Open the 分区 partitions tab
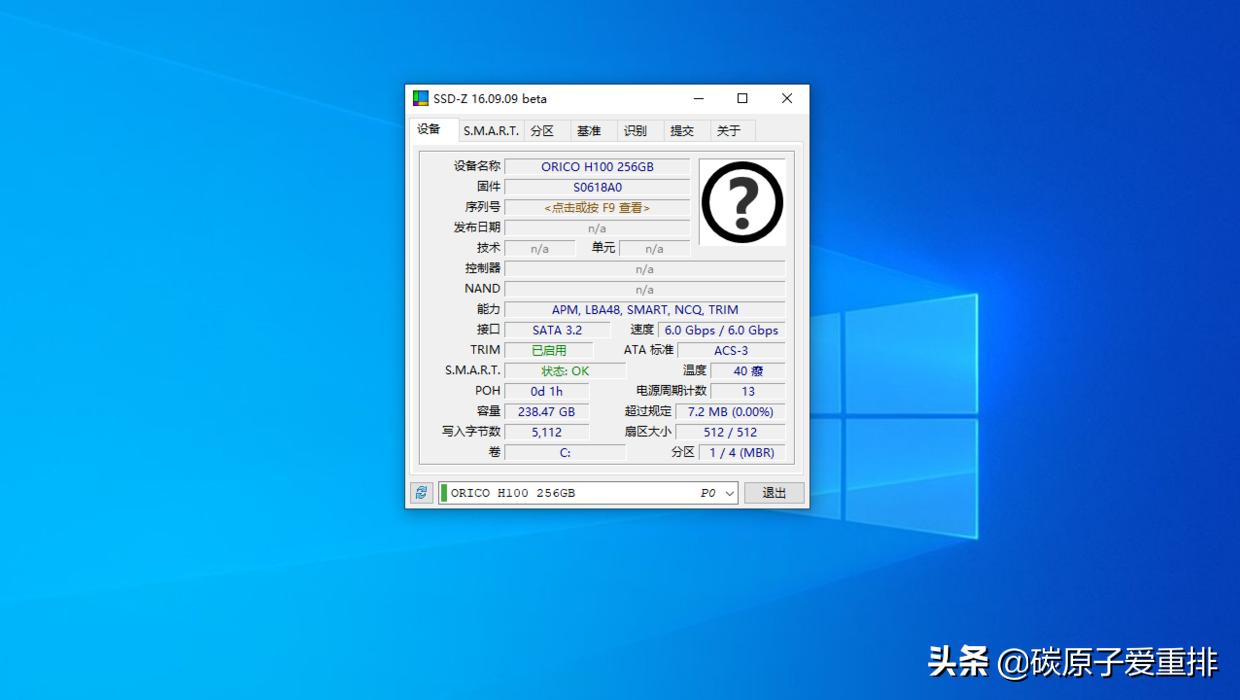The height and width of the screenshot is (700, 1240). coord(544,130)
